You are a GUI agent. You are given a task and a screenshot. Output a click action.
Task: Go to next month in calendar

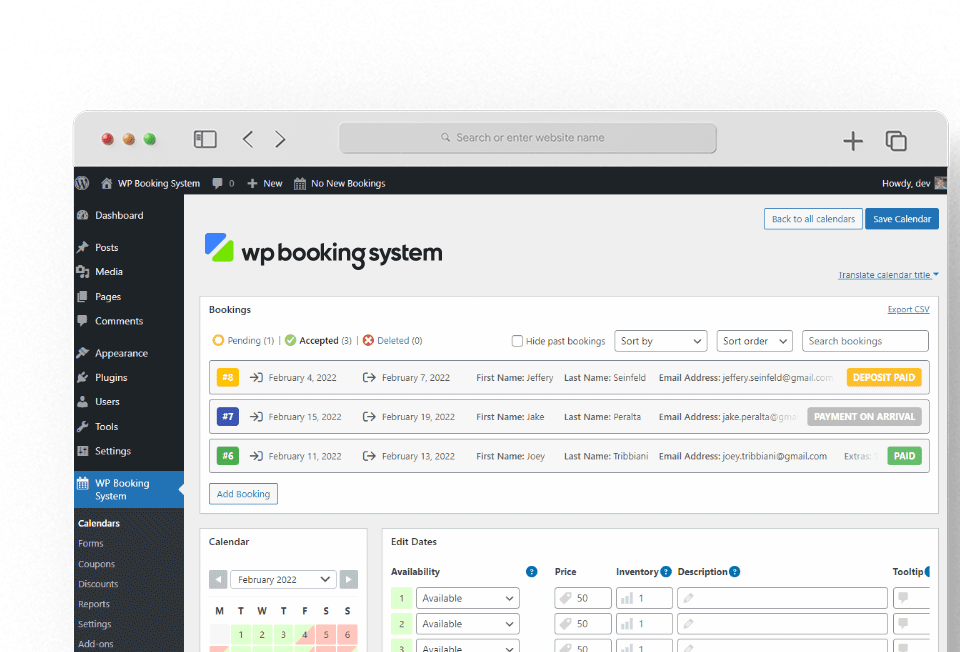tap(348, 580)
